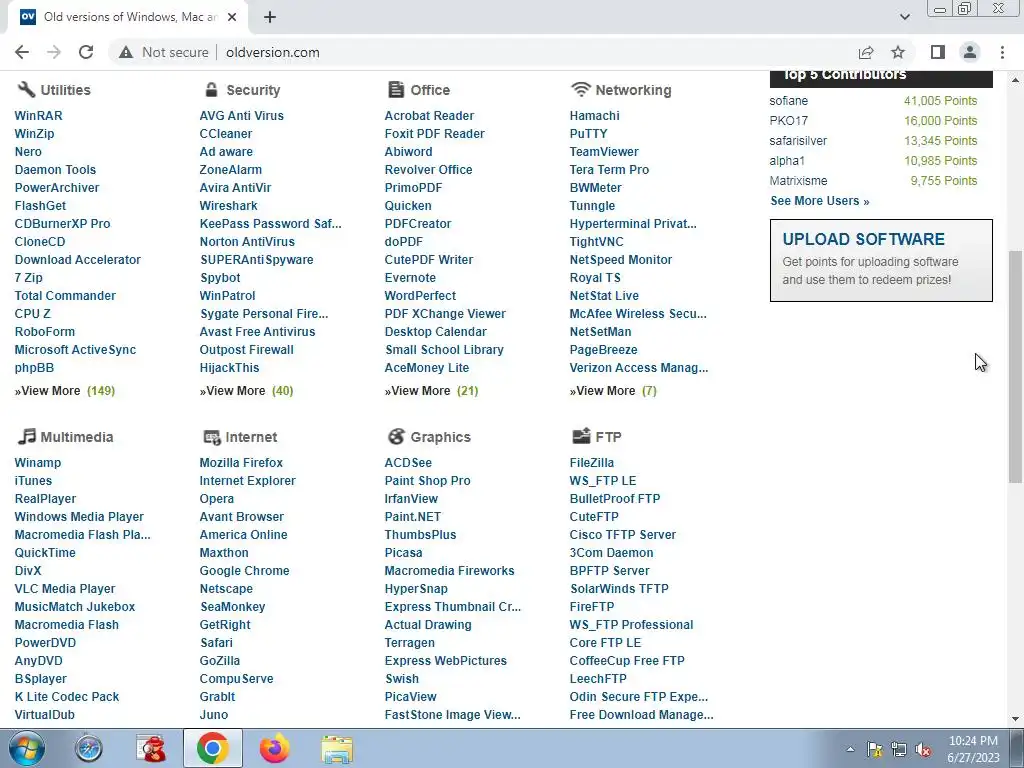Viewport: 1024px width, 768px height.
Task: Open the IrfanView link
Action: pos(411,499)
